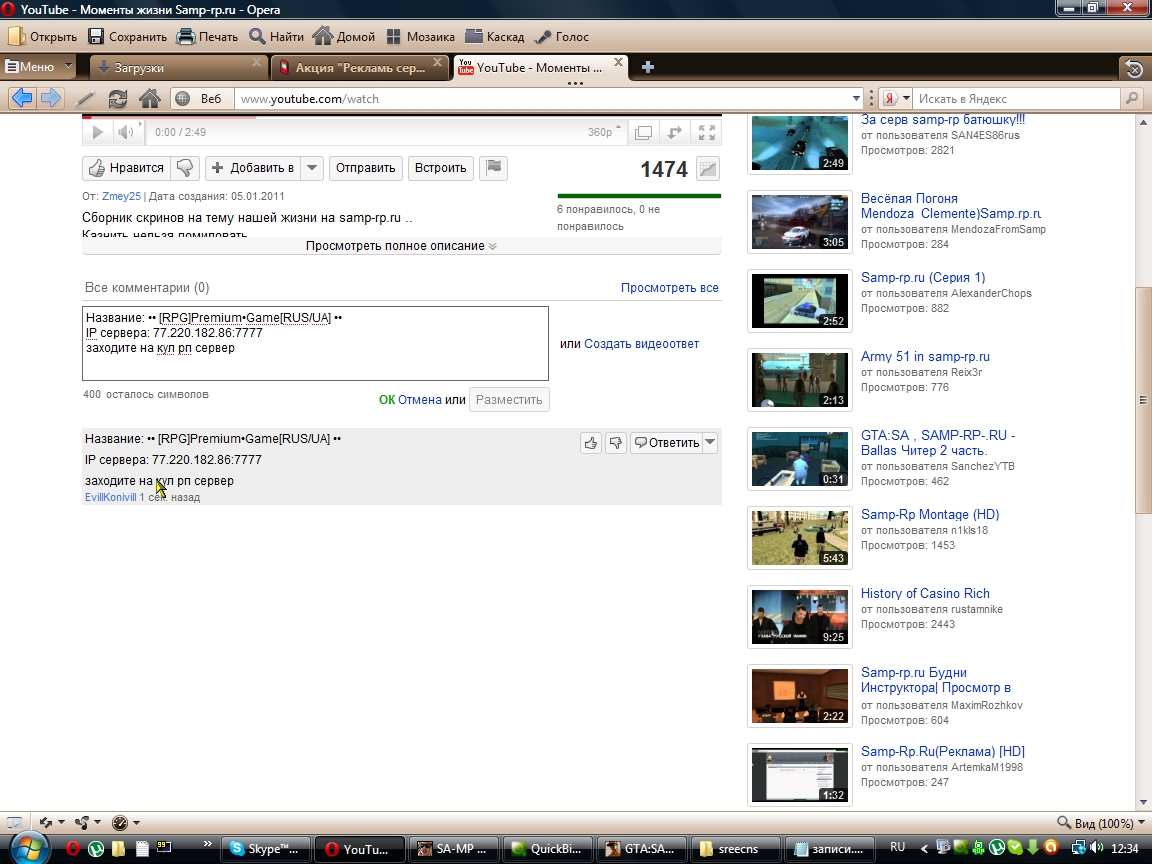
Task: Dislike the EvillKonivill comment thumbs-down
Action: pyautogui.click(x=616, y=442)
